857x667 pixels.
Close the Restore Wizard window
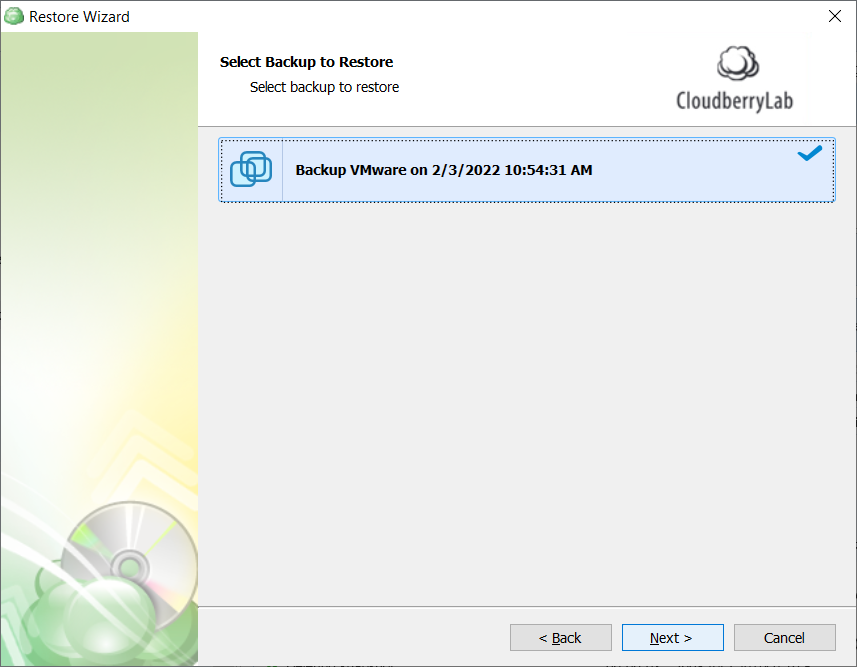pyautogui.click(x=835, y=16)
